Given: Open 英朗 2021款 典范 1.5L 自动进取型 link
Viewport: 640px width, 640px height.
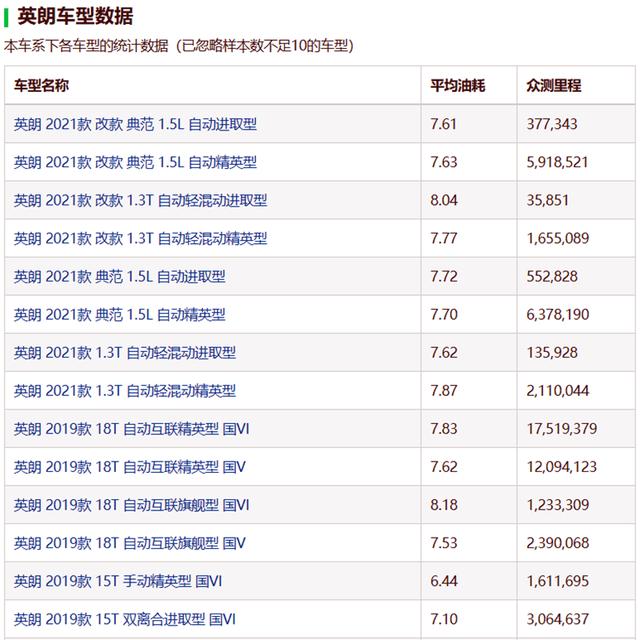Looking at the screenshot, I should [x=120, y=277].
